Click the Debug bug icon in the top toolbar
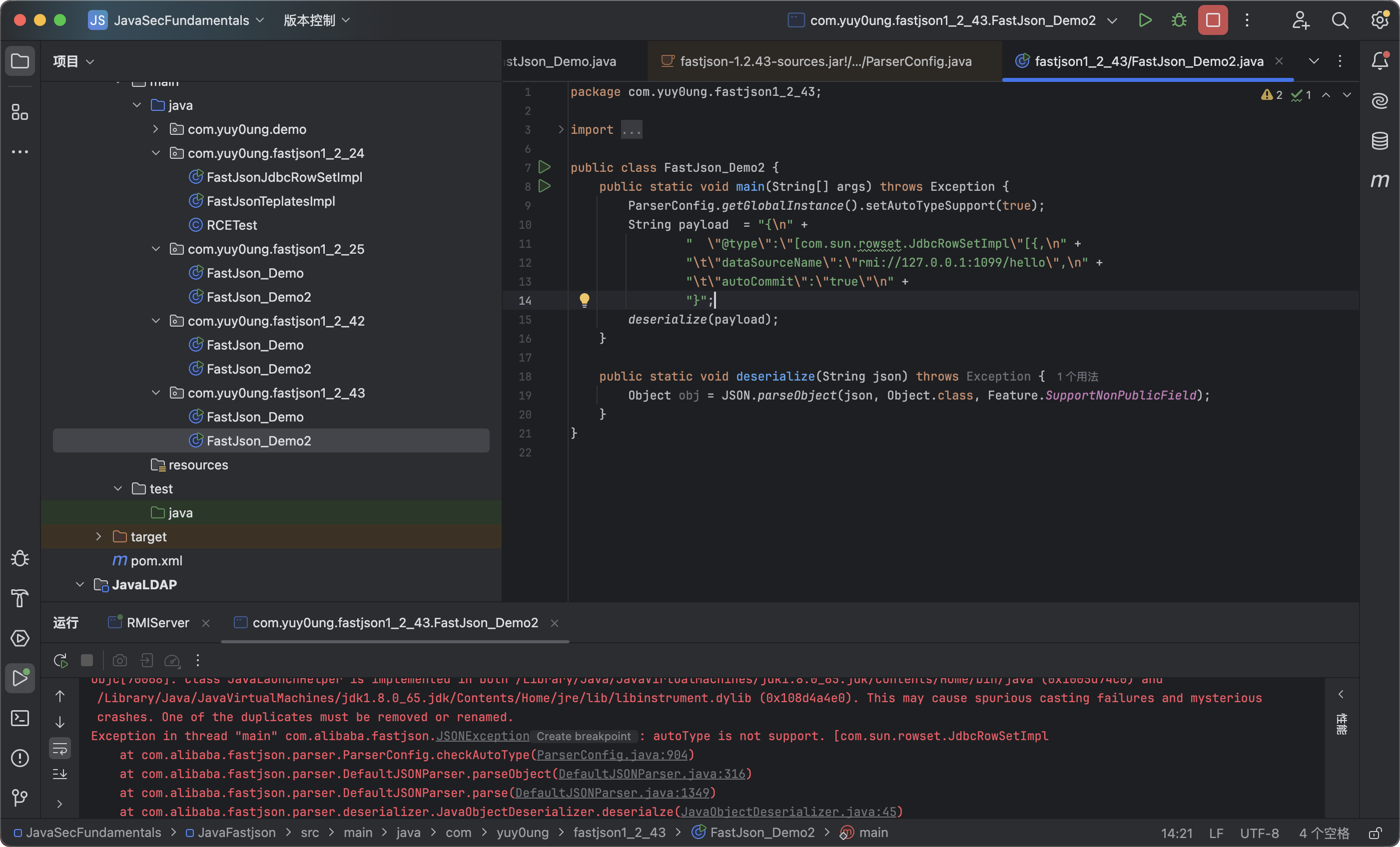Viewport: 1400px width, 847px height. pyautogui.click(x=1179, y=20)
